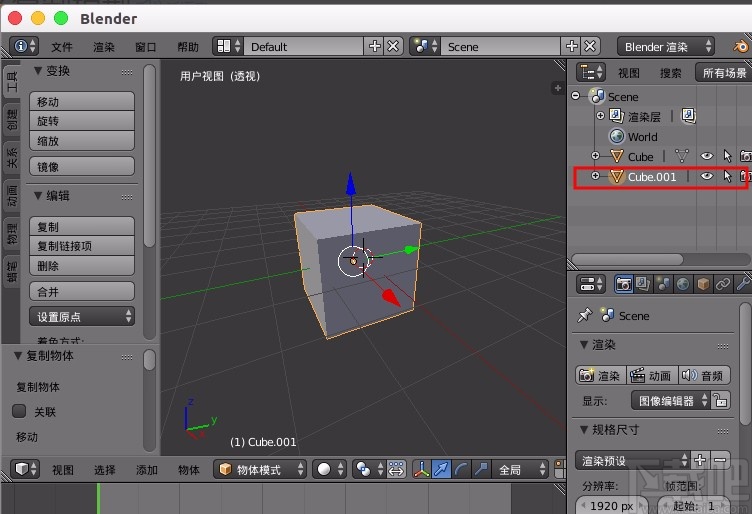Open the 添加 menu in 3D header
752x514 pixels.
(x=146, y=469)
